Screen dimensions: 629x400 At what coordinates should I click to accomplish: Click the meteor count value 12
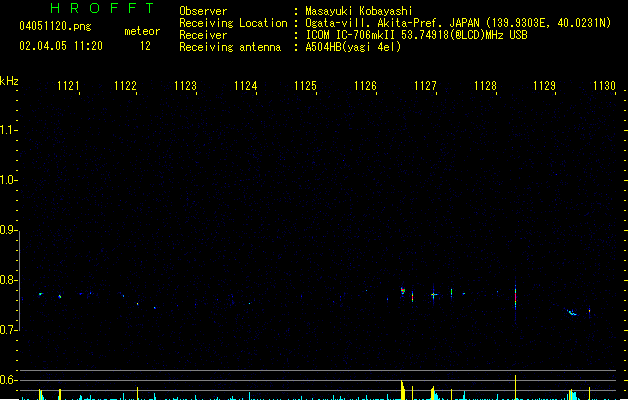pos(145,46)
